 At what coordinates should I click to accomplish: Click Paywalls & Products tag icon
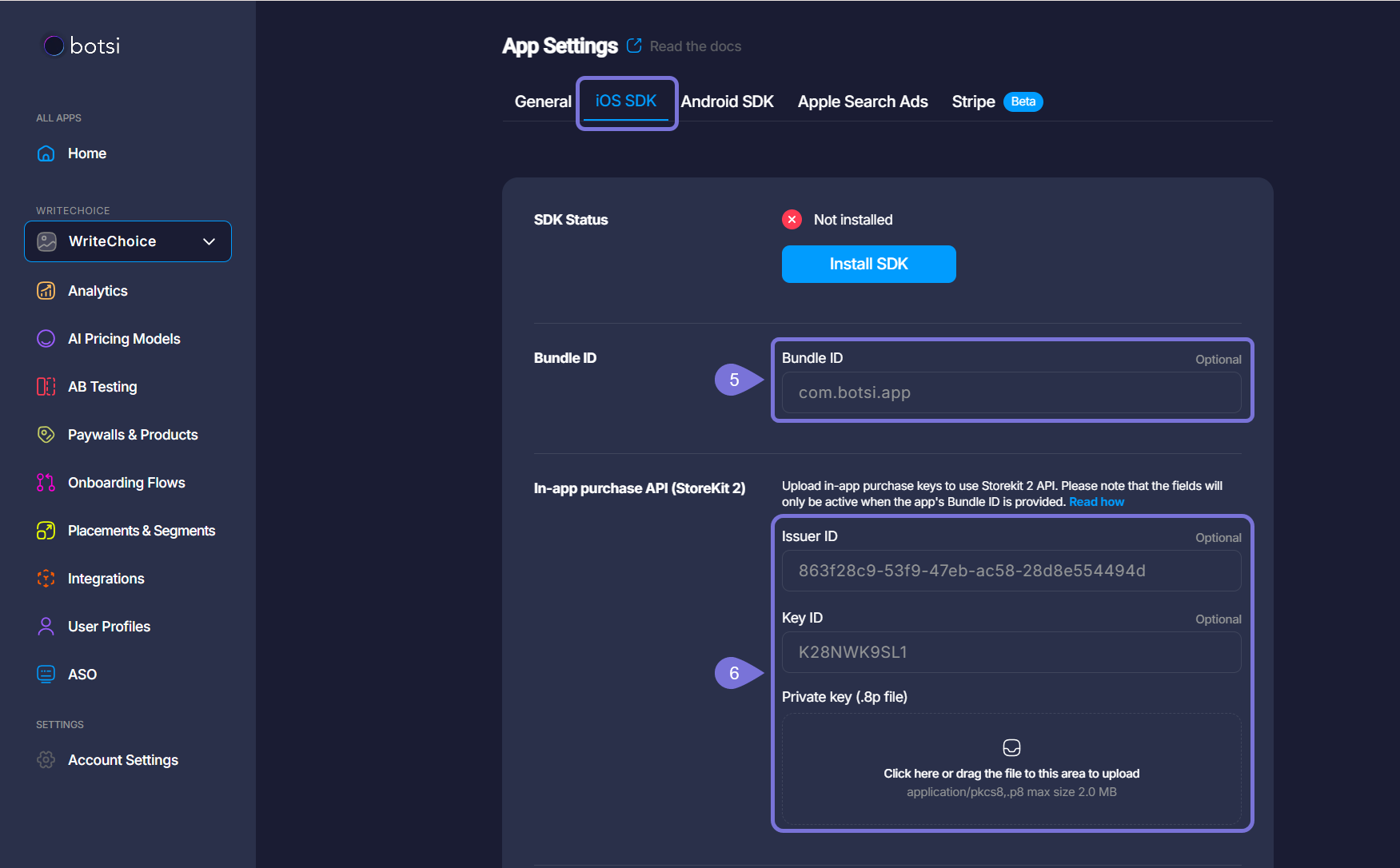(x=46, y=435)
